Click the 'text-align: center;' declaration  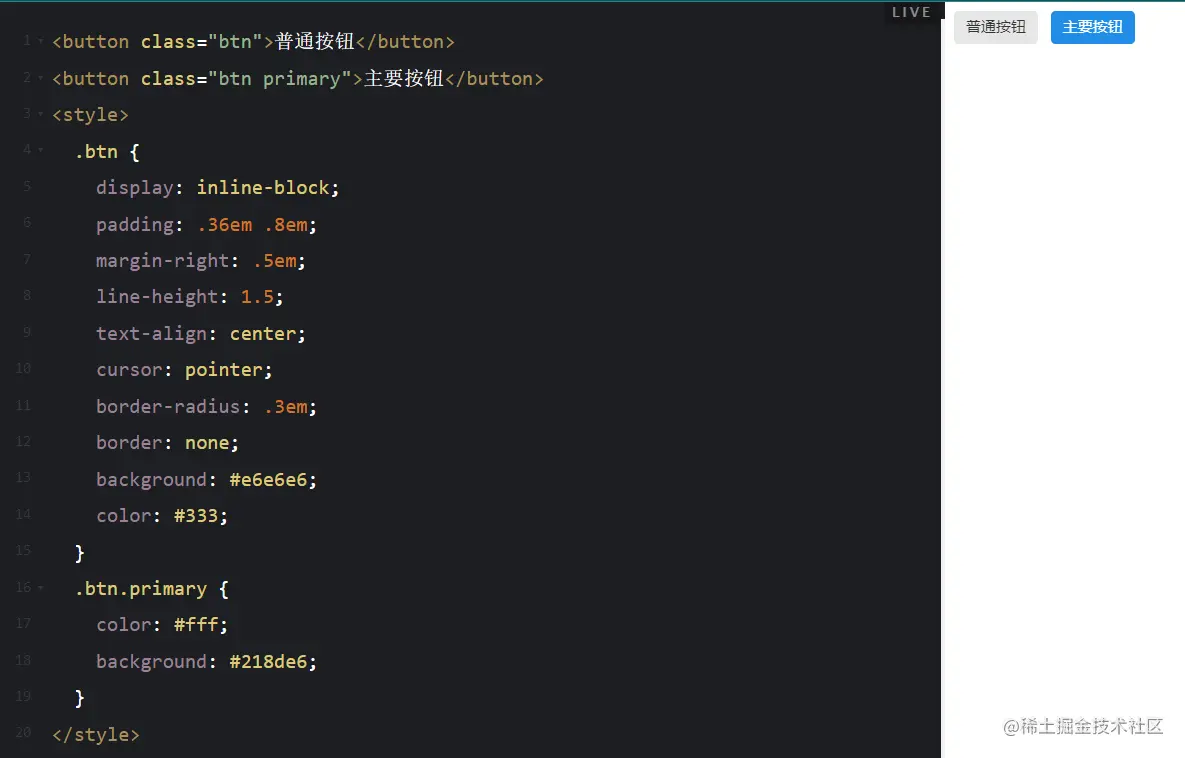click(200, 333)
